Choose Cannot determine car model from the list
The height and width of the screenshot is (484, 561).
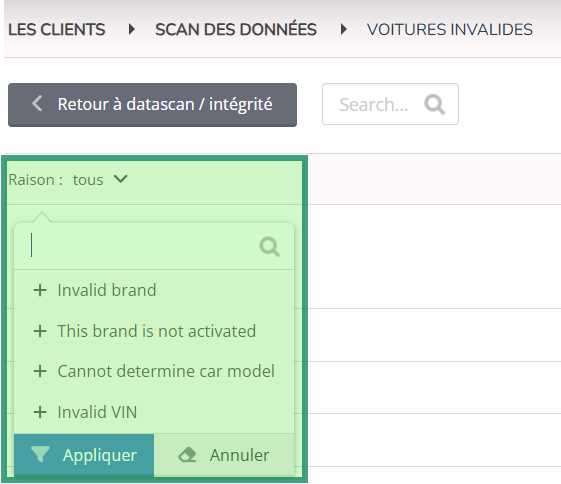[x=154, y=371]
